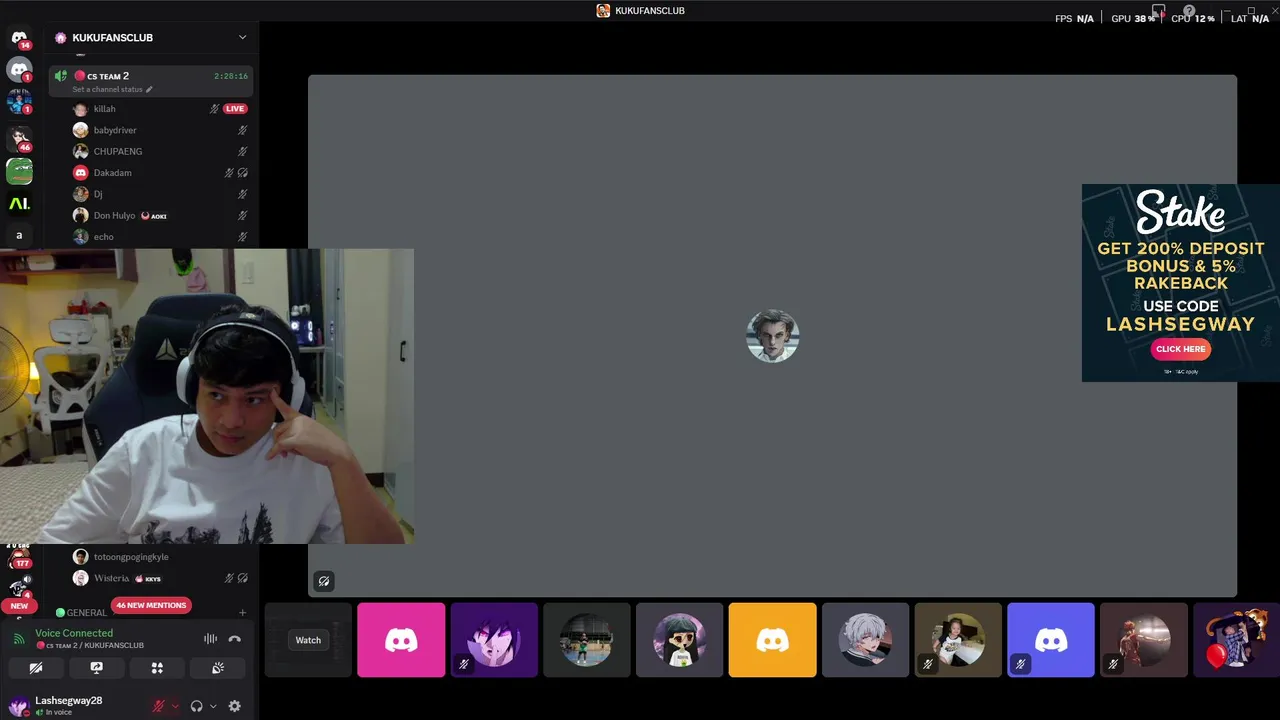Open the Pepe frog server icon
1280x720 pixels.
pyautogui.click(x=19, y=172)
